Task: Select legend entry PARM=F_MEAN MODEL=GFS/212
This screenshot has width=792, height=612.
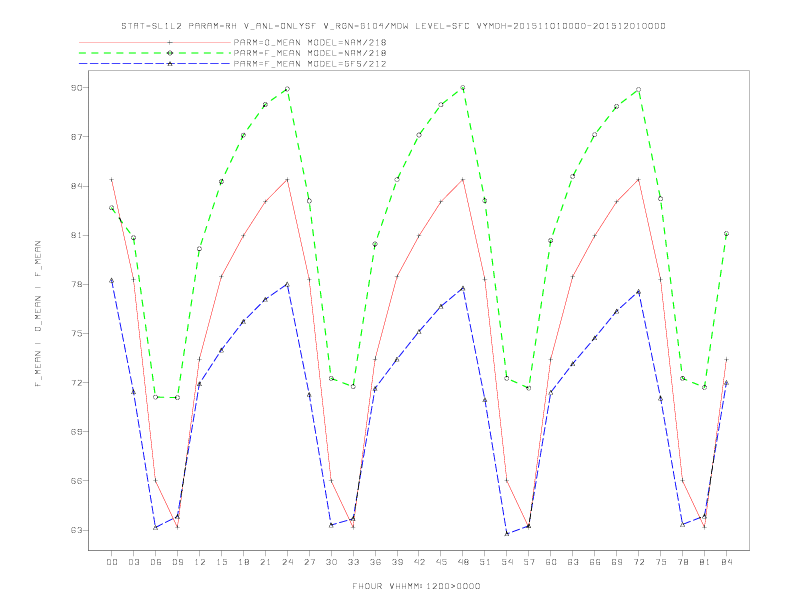Action: coord(310,64)
